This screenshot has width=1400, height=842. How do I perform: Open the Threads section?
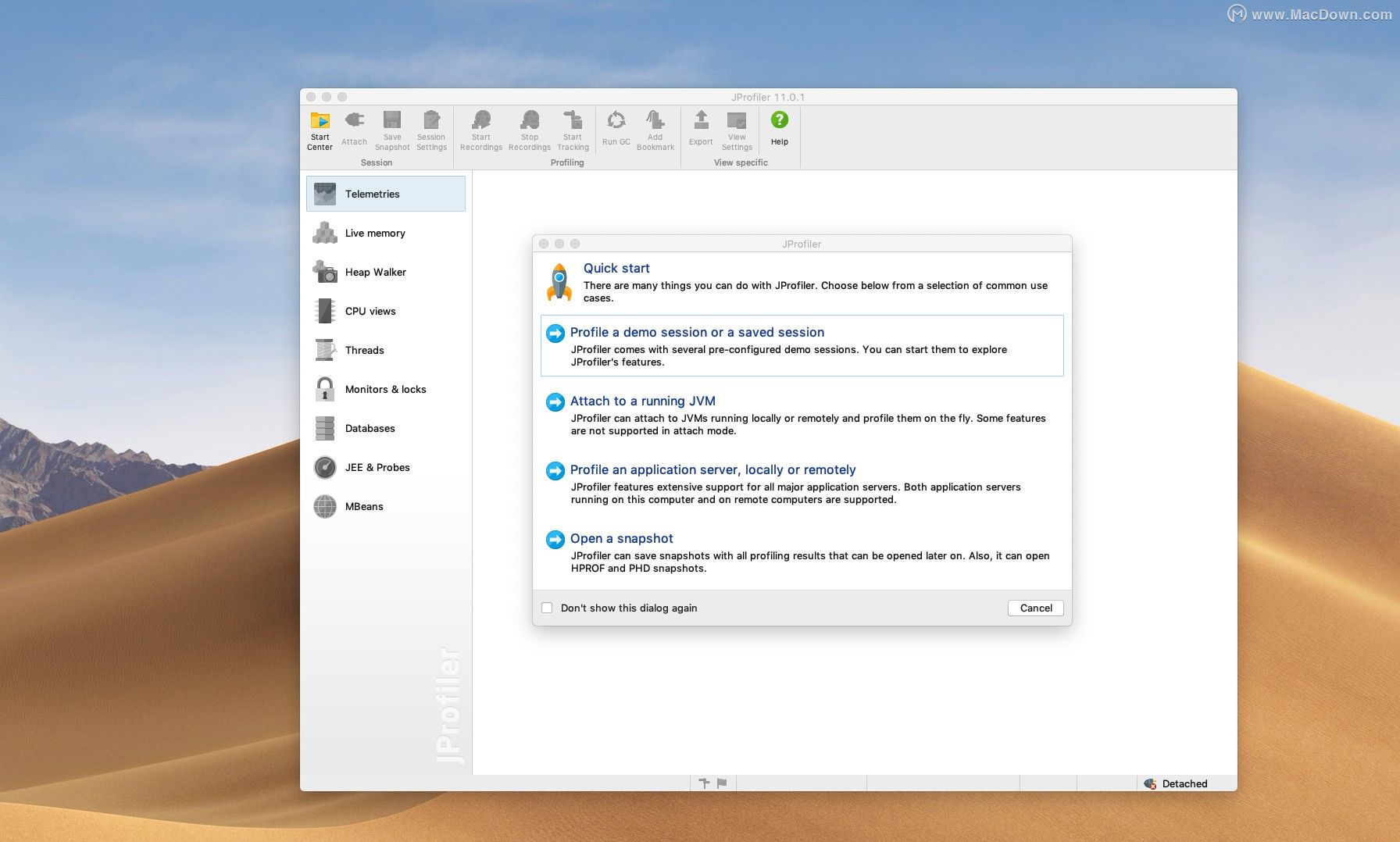(x=386, y=350)
